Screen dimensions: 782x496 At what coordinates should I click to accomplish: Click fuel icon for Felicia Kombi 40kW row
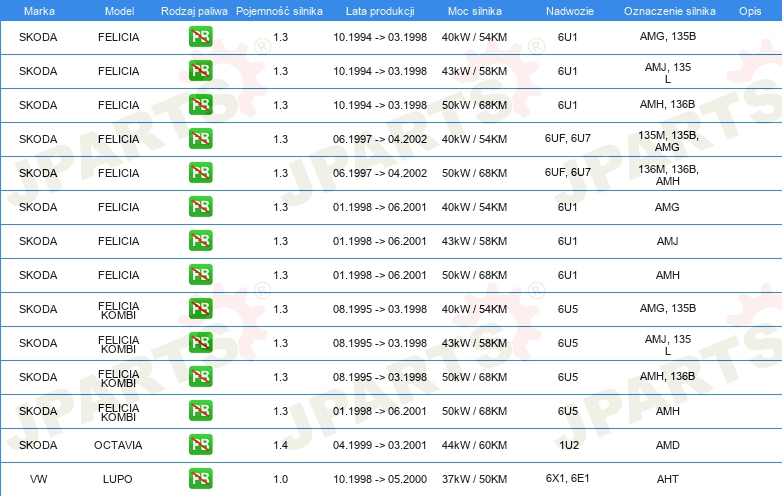click(200, 309)
